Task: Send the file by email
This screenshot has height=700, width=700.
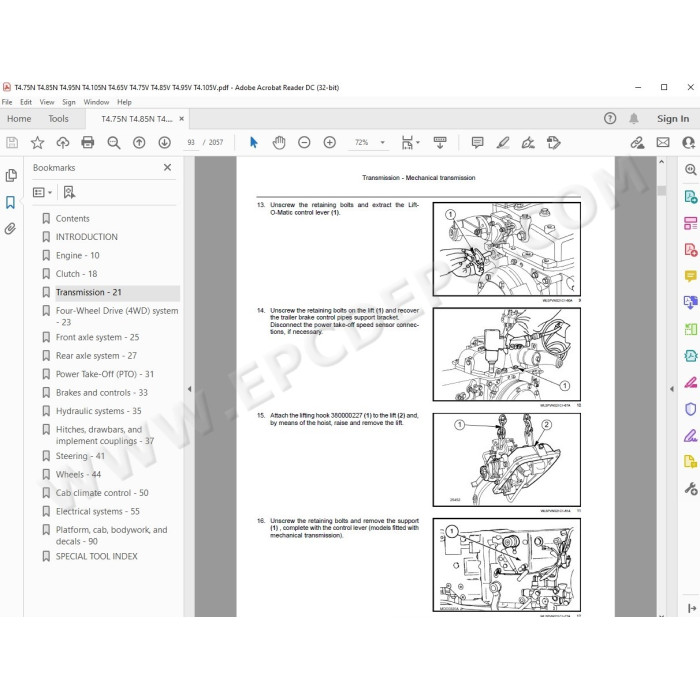Action: 663,142
